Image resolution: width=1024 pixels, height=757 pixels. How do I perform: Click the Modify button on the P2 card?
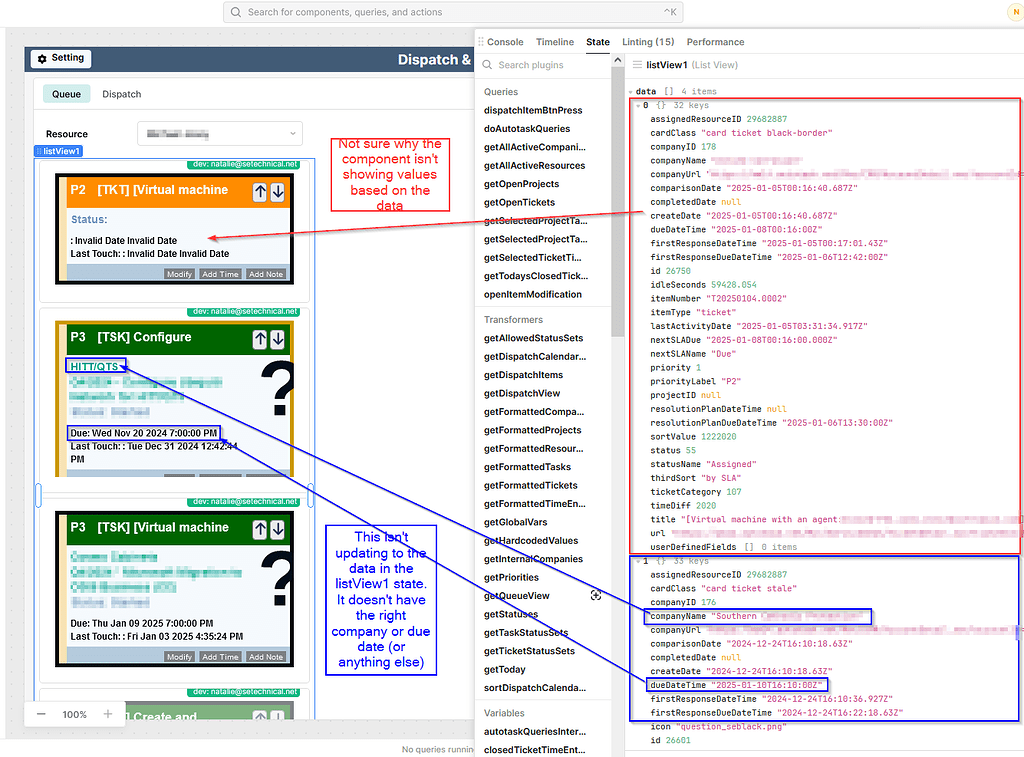179,273
